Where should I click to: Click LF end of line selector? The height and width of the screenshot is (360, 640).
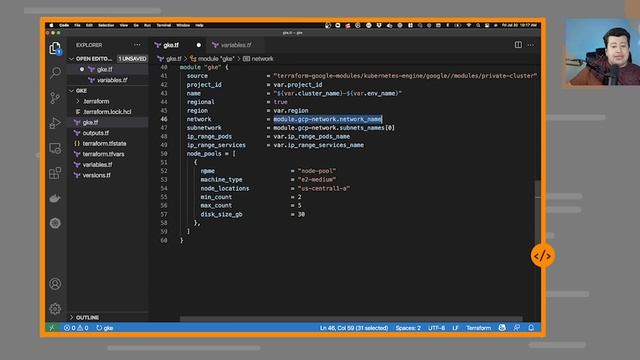click(x=455, y=328)
